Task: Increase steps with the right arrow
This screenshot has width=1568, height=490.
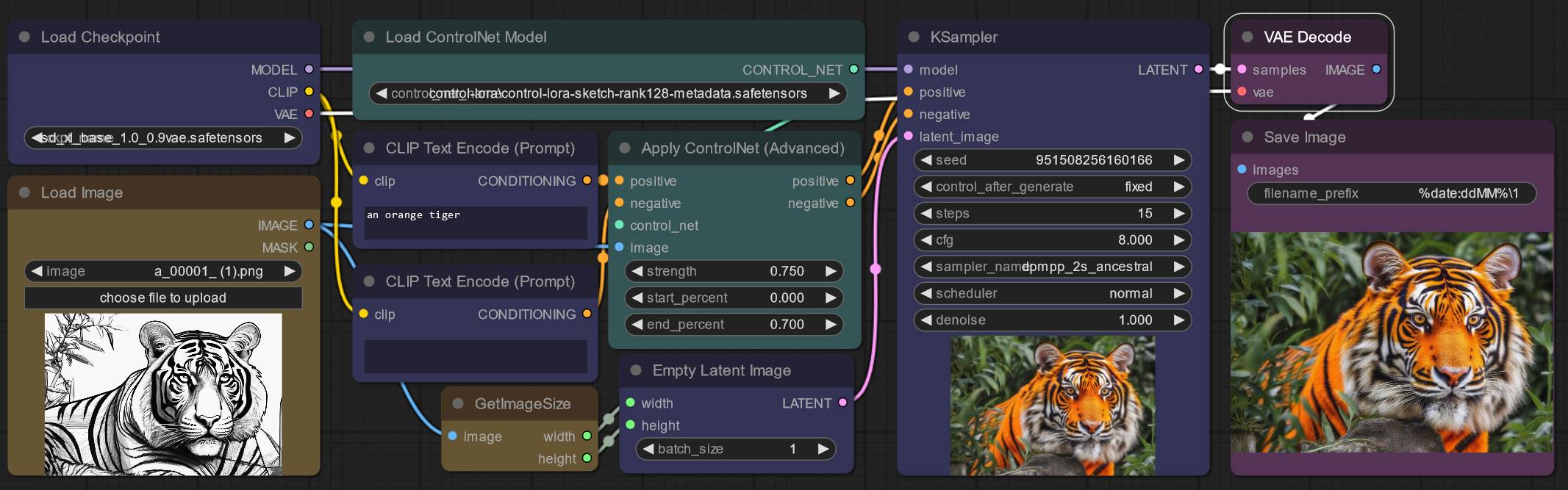Action: pyautogui.click(x=1178, y=213)
